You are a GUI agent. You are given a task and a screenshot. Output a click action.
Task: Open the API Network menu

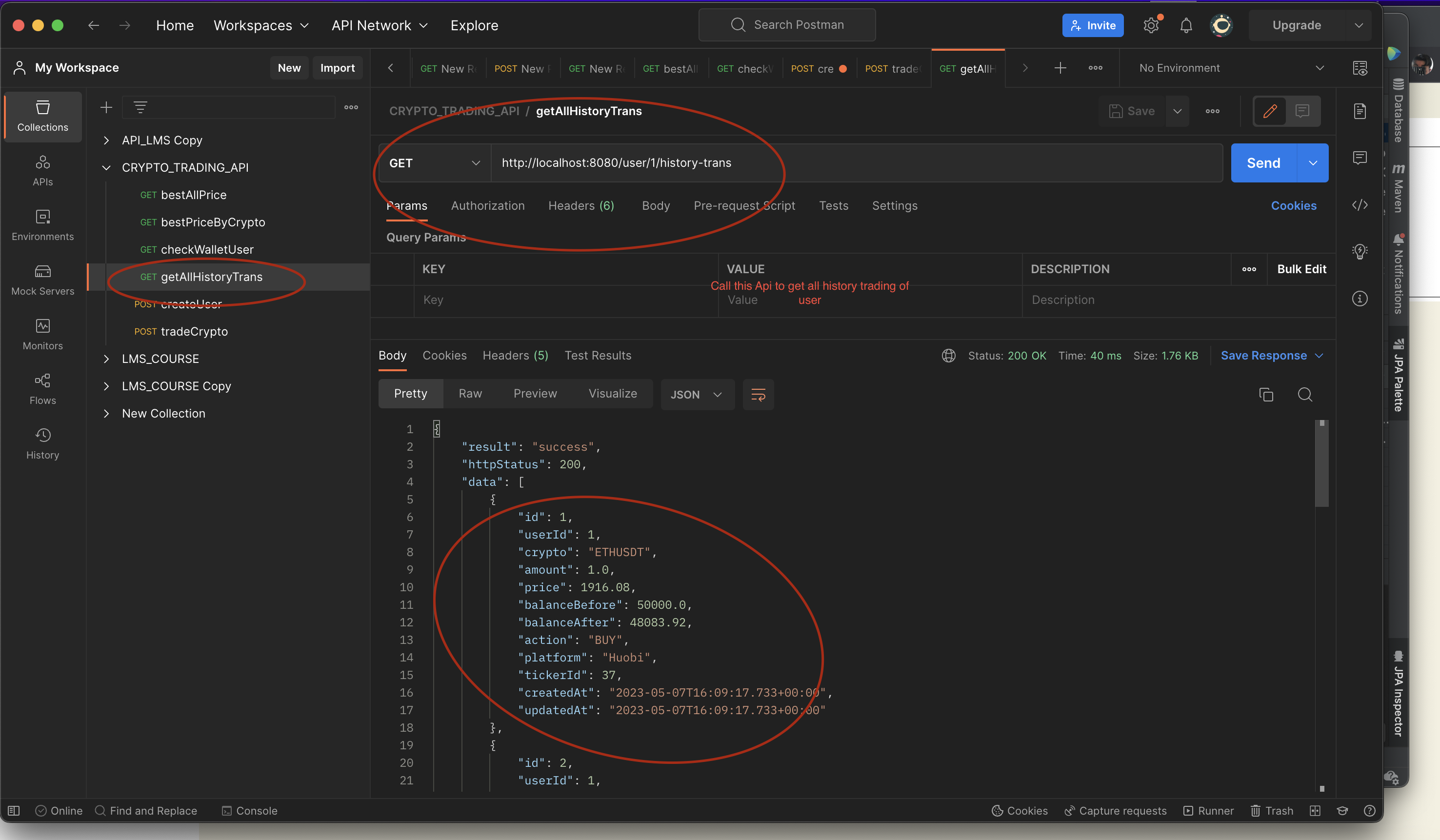pos(380,25)
